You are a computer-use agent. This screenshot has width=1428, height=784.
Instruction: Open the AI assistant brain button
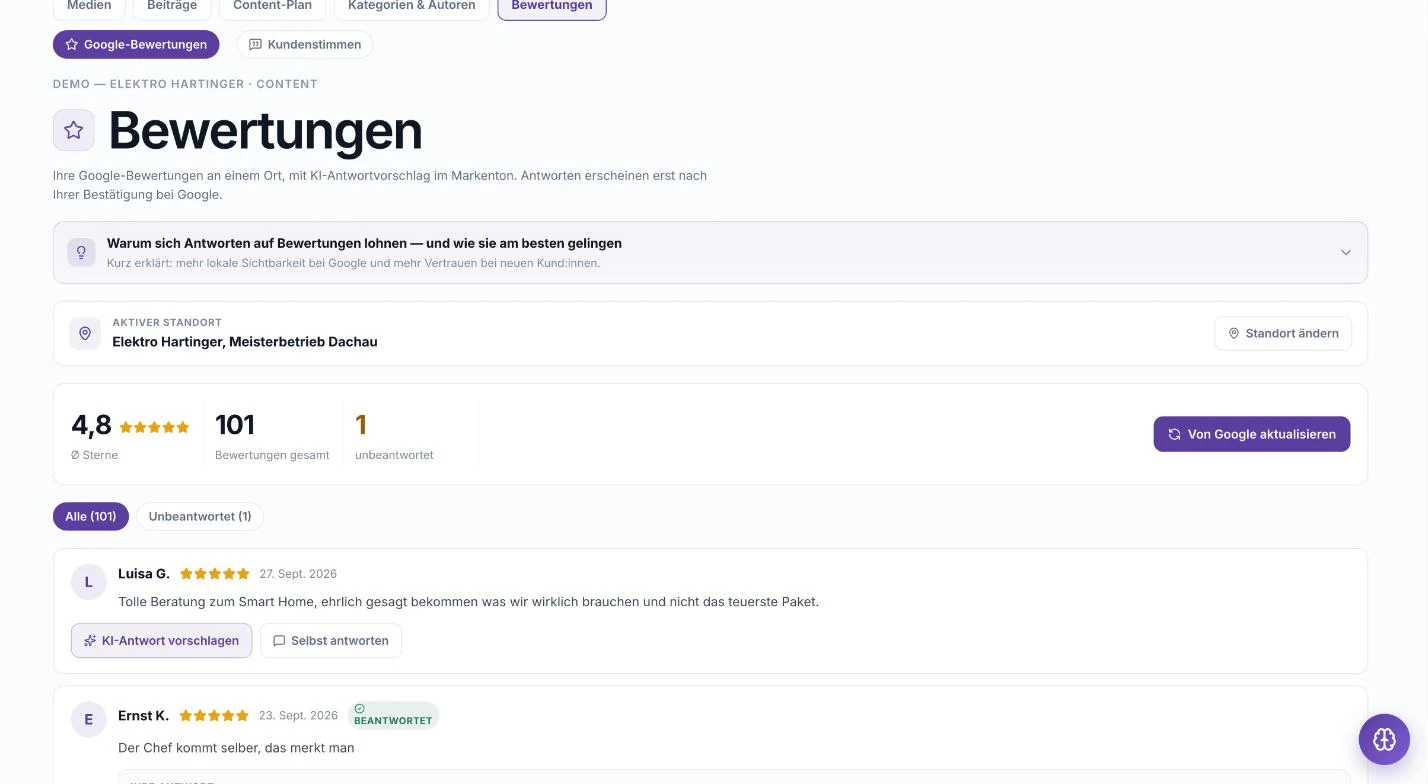1384,739
